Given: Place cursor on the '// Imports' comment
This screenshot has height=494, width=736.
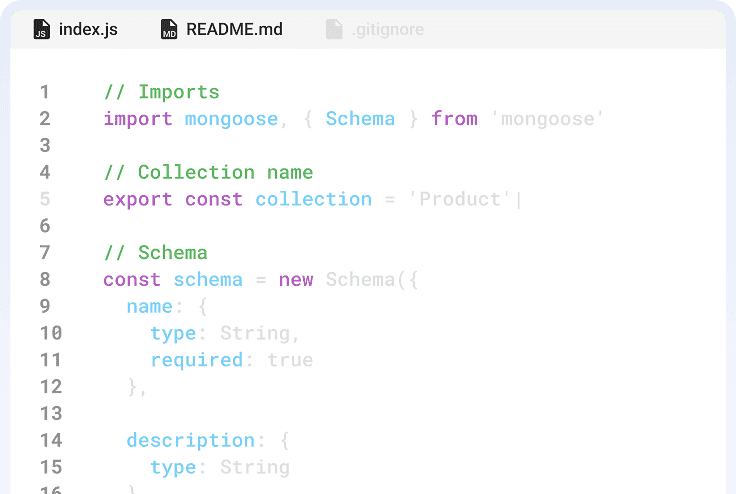Looking at the screenshot, I should (x=161, y=92).
